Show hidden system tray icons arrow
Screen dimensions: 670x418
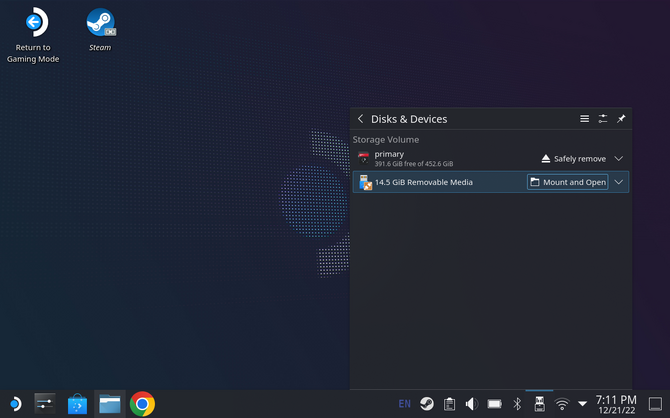(583, 404)
